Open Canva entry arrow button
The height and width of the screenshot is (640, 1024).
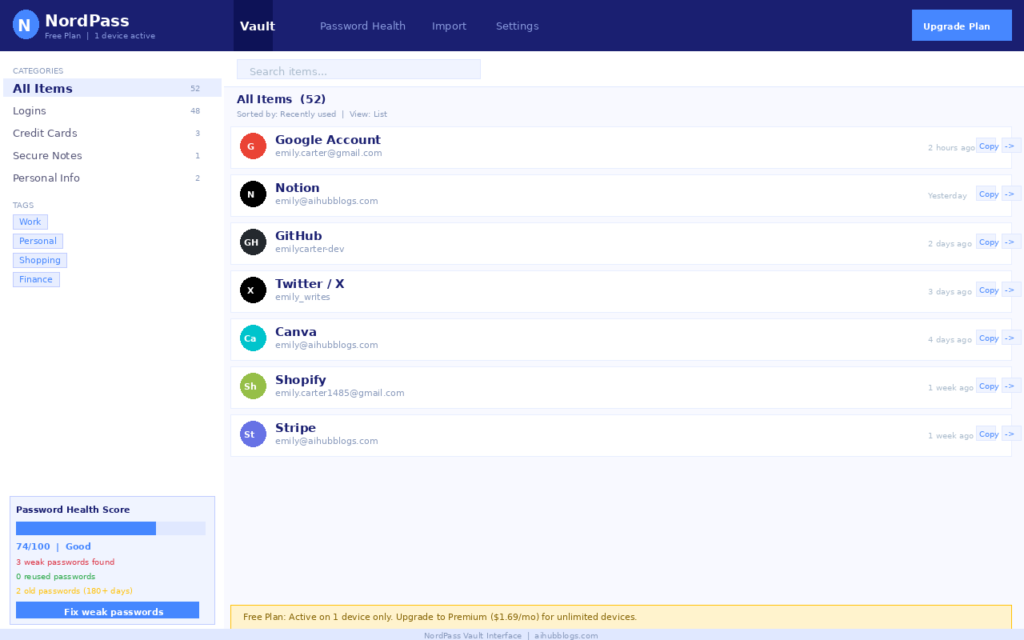pyautogui.click(x=1010, y=338)
